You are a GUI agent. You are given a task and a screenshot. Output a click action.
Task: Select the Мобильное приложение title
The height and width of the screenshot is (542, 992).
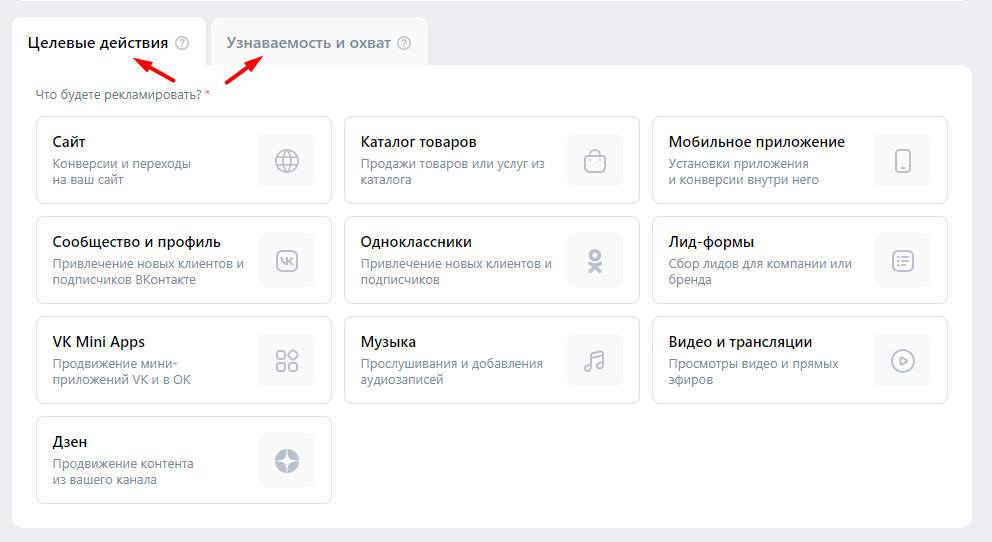coord(757,142)
